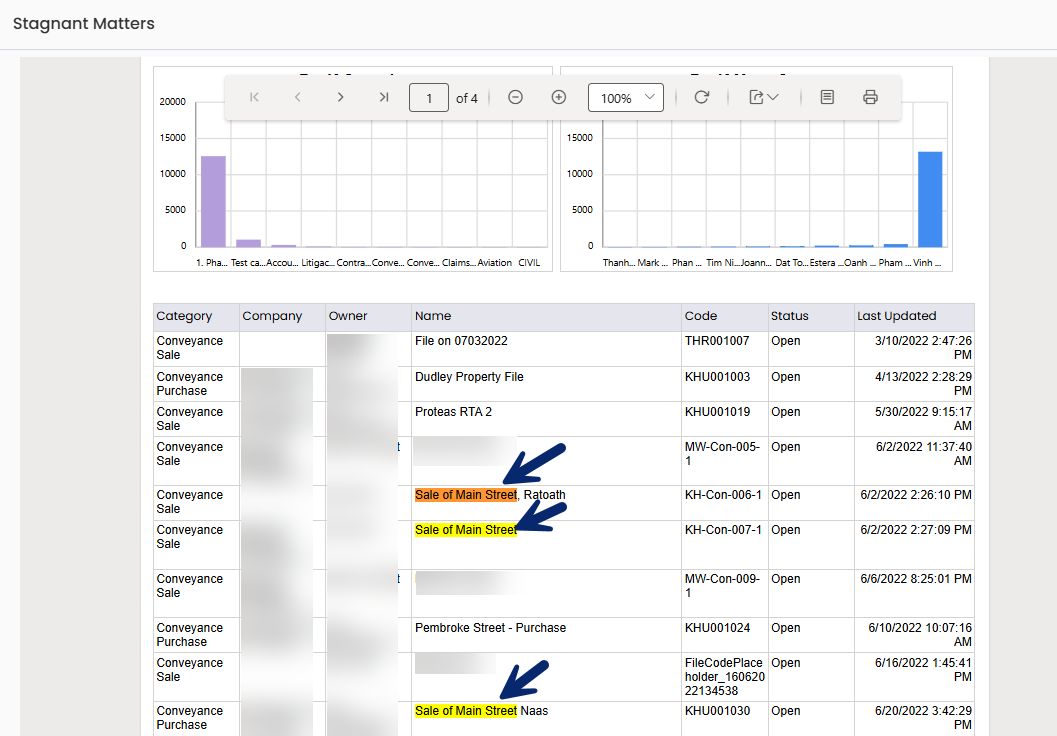The width and height of the screenshot is (1057, 736).
Task: Select the 'Dudley Property File' matter name
Action: coord(469,377)
